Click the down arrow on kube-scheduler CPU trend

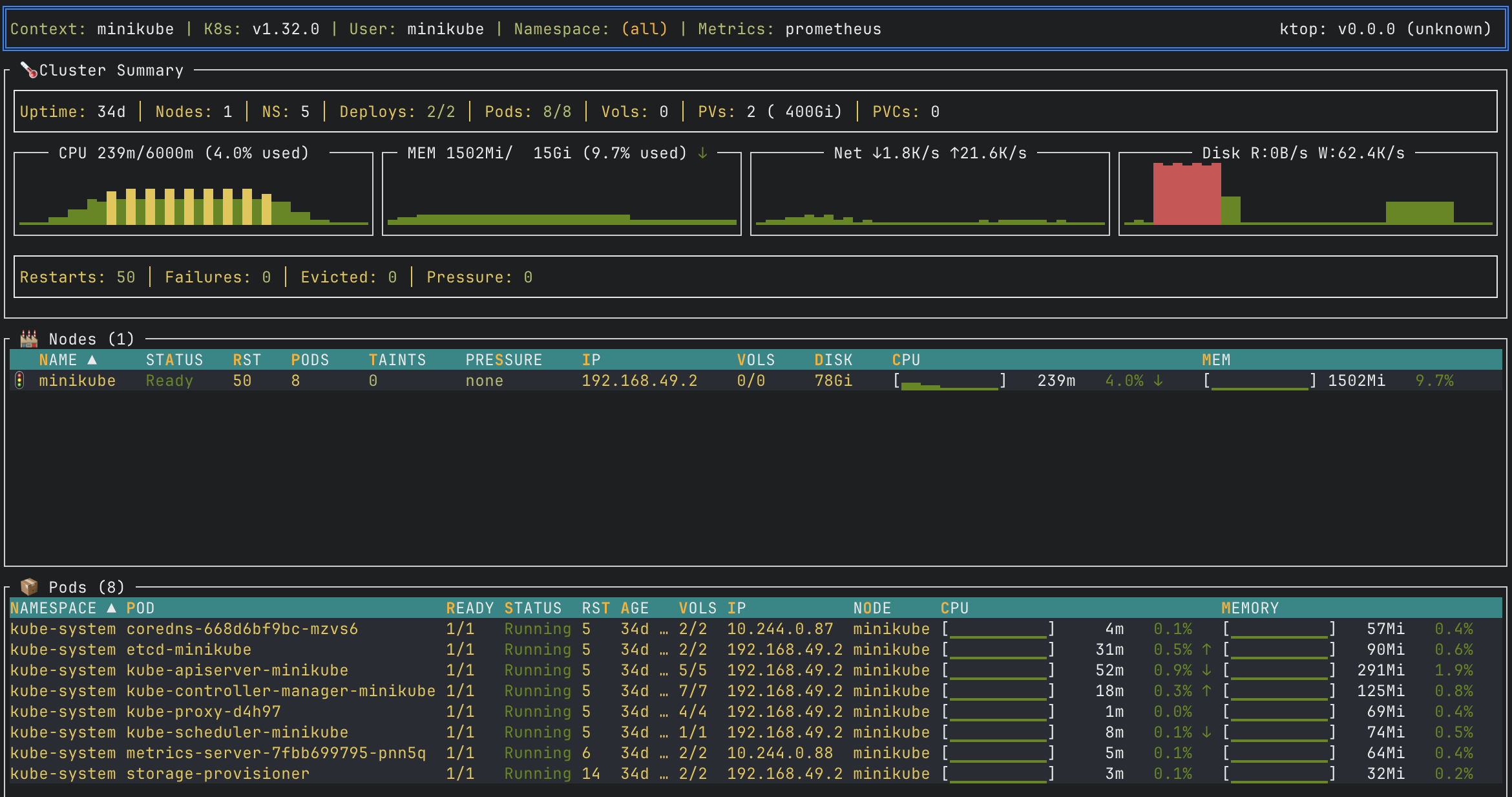click(1206, 732)
